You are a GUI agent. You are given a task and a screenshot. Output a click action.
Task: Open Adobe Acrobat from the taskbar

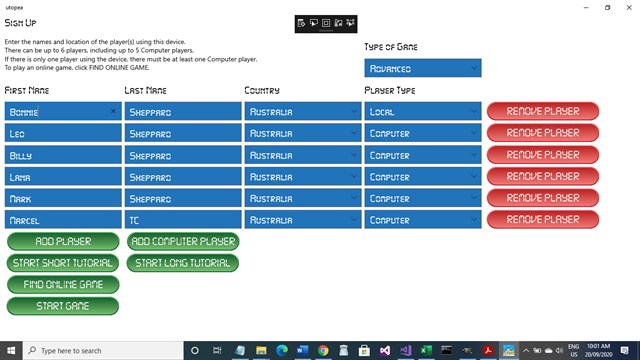click(x=488, y=351)
